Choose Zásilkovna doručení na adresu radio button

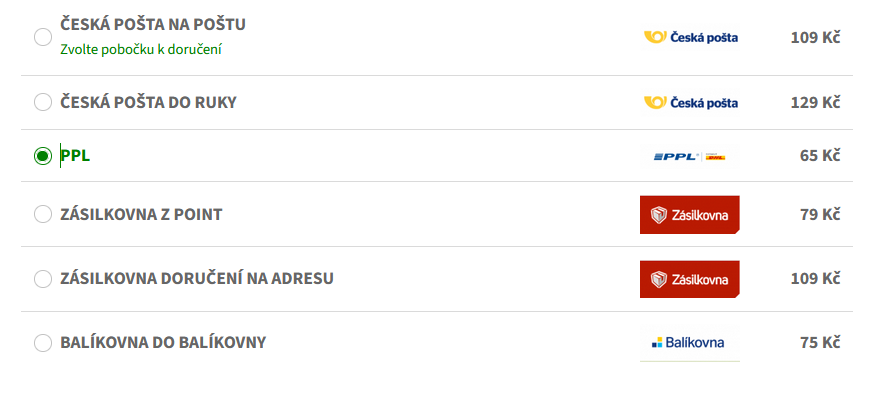tap(42, 278)
